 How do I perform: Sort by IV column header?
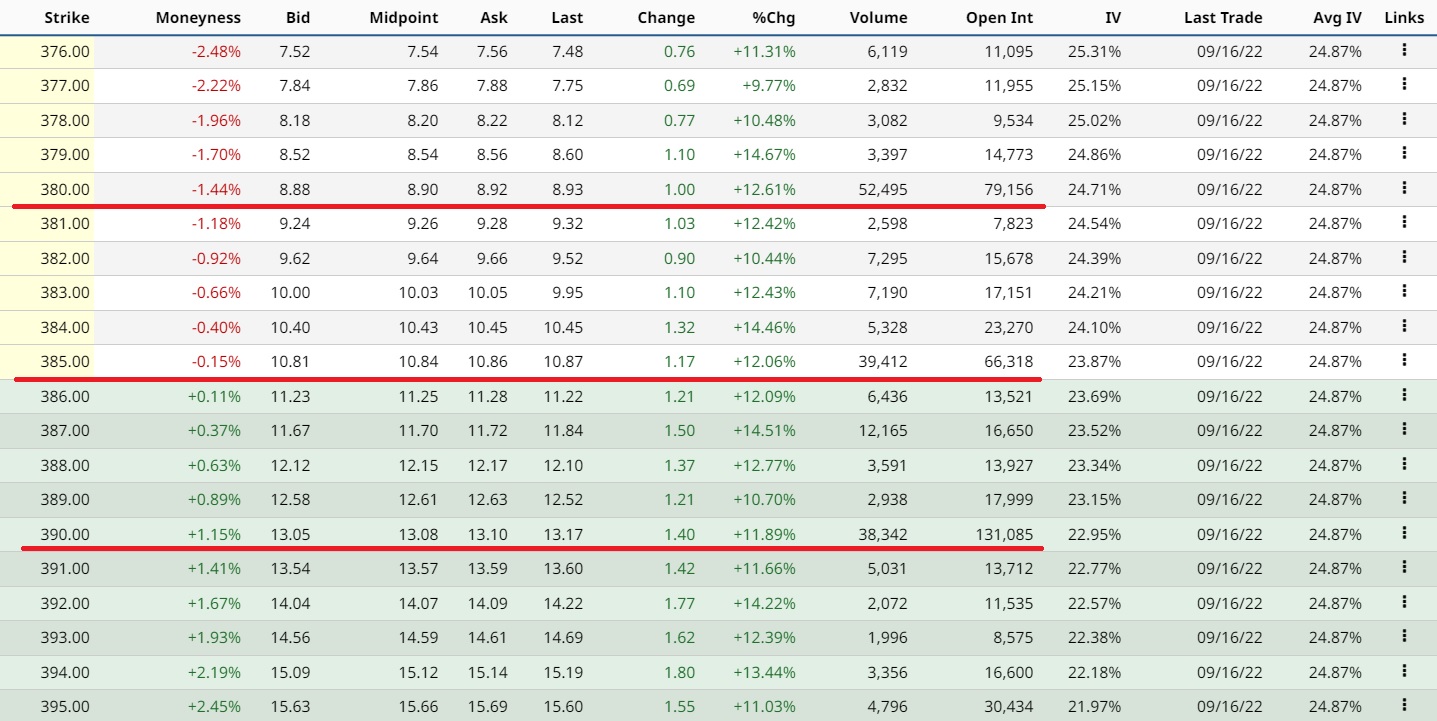coord(1113,17)
